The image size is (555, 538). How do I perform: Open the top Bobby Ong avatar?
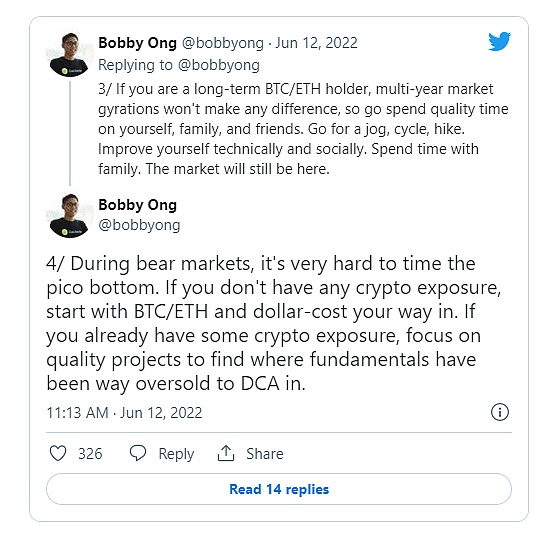(x=70, y=55)
